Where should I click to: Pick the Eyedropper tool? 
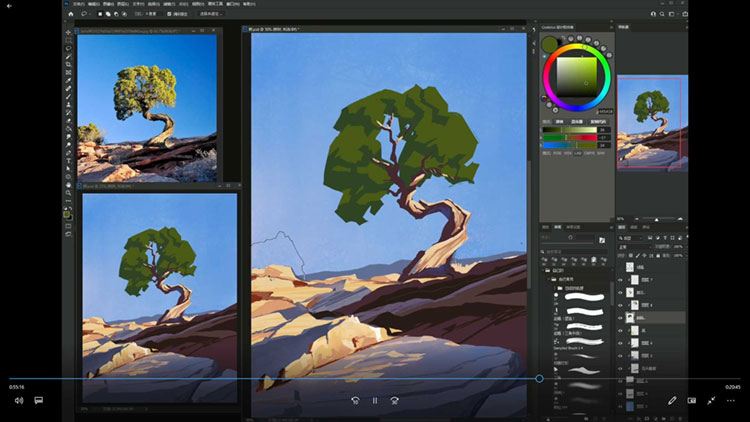(x=68, y=81)
